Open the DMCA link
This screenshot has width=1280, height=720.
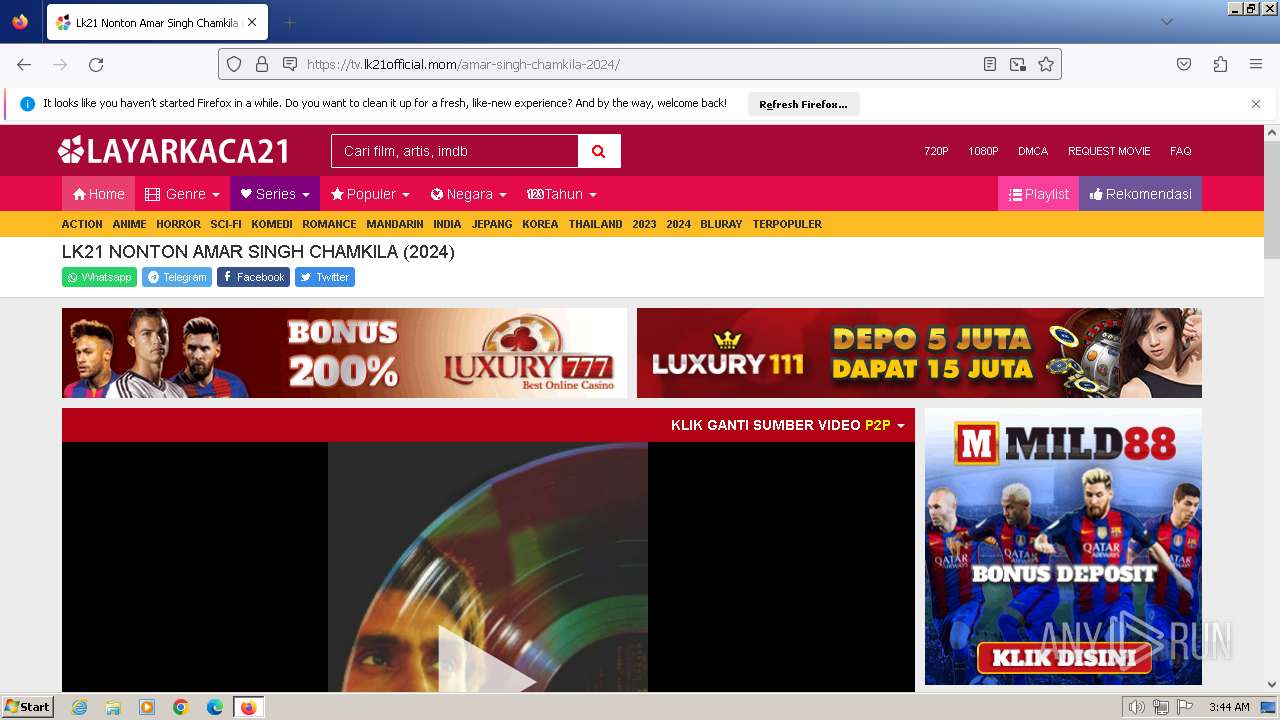point(1033,151)
